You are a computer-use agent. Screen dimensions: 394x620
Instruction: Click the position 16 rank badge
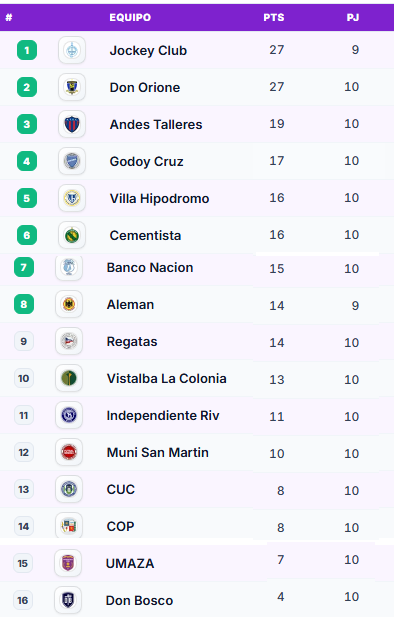click(23, 600)
